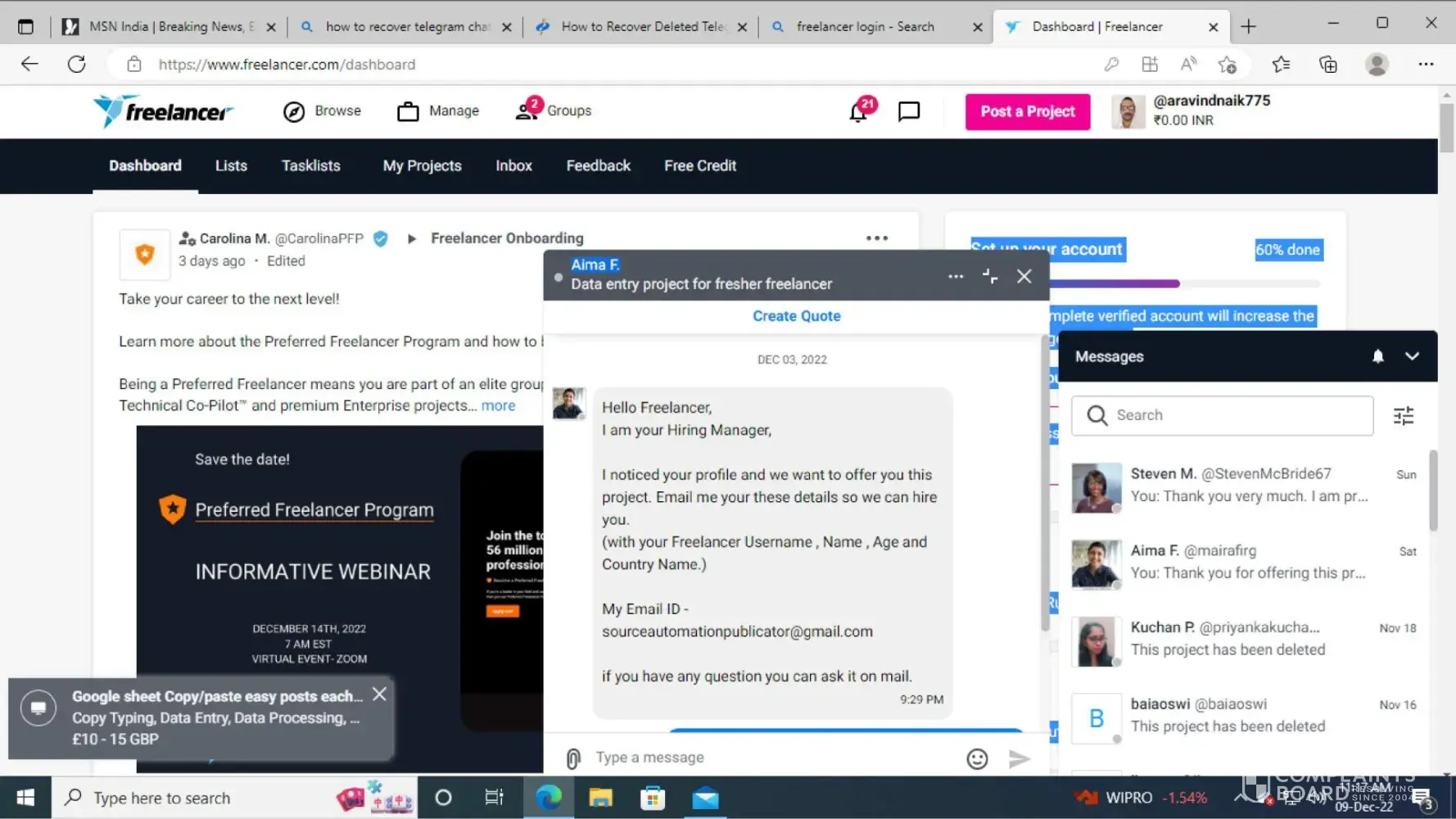Open the emoji picker in chat

coord(977,758)
